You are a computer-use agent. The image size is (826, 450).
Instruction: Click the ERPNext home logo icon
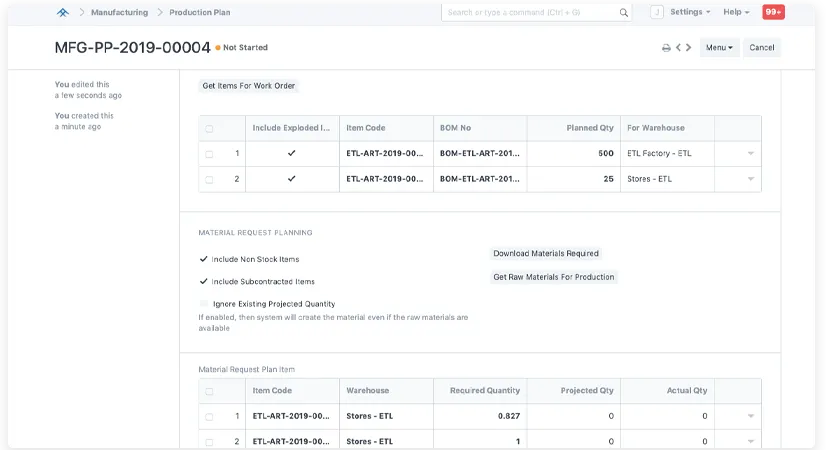tap(63, 12)
